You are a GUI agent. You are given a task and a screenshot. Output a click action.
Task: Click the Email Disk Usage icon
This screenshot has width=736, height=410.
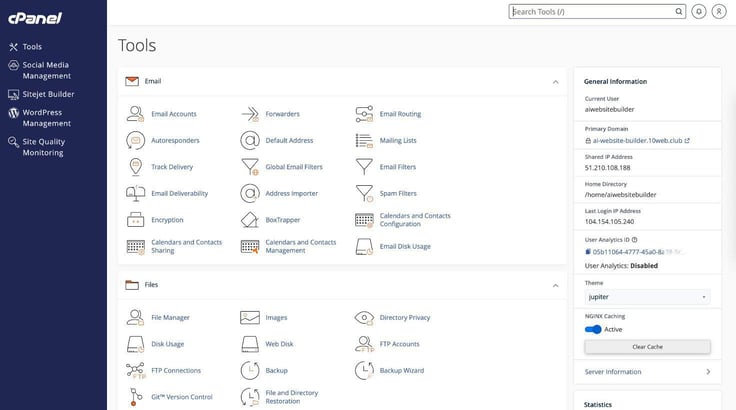(364, 247)
